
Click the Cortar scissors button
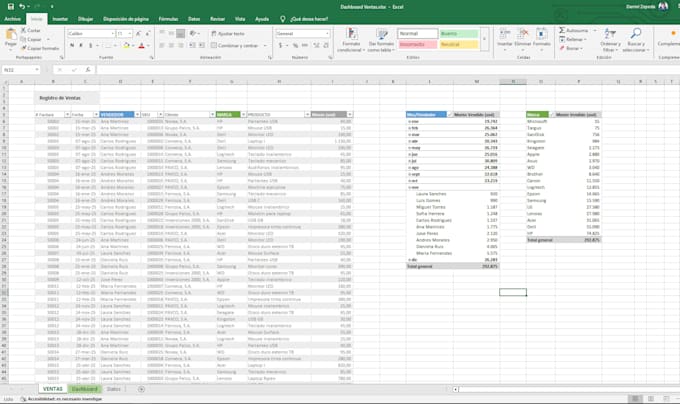pyautogui.click(x=31, y=30)
